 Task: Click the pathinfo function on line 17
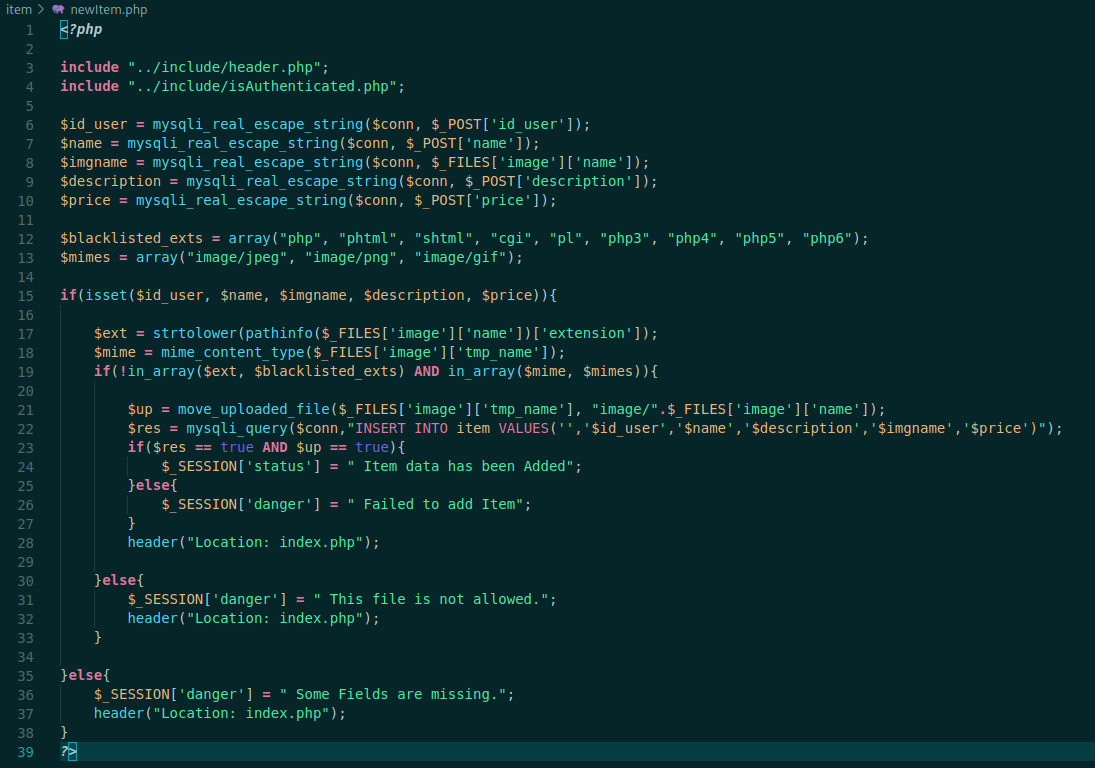[x=280, y=333]
